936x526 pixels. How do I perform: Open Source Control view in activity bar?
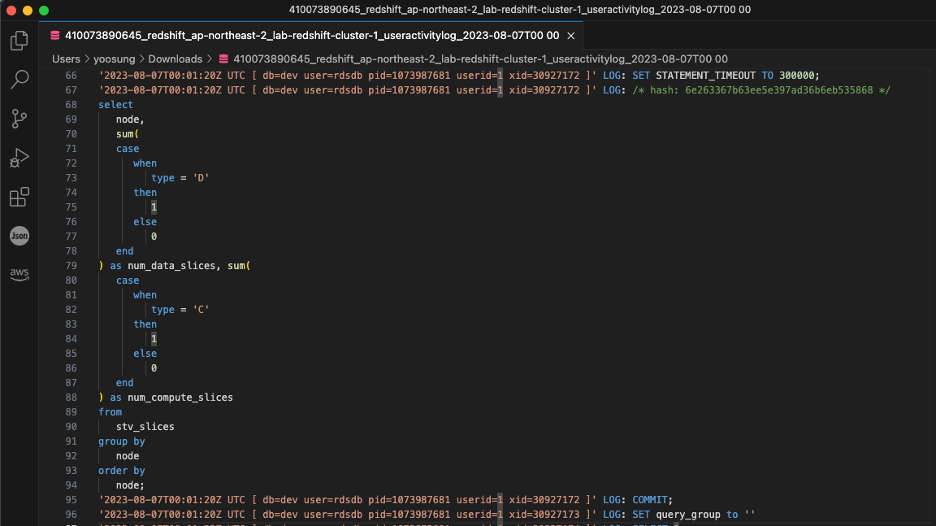(19, 118)
